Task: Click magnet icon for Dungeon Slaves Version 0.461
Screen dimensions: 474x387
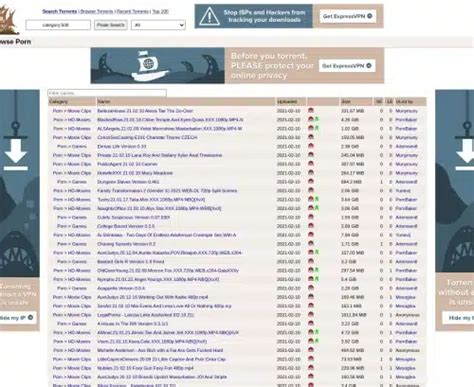Action: (x=311, y=181)
